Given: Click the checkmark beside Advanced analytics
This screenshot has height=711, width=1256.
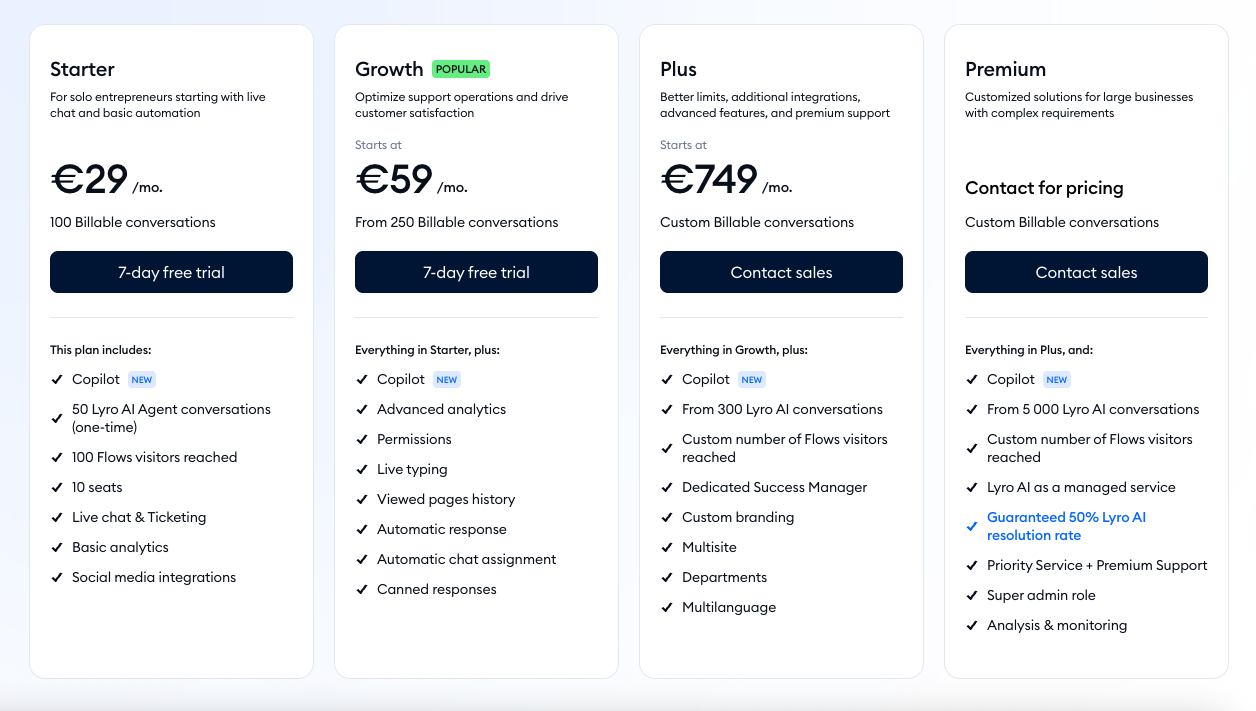Looking at the screenshot, I should click(362, 410).
